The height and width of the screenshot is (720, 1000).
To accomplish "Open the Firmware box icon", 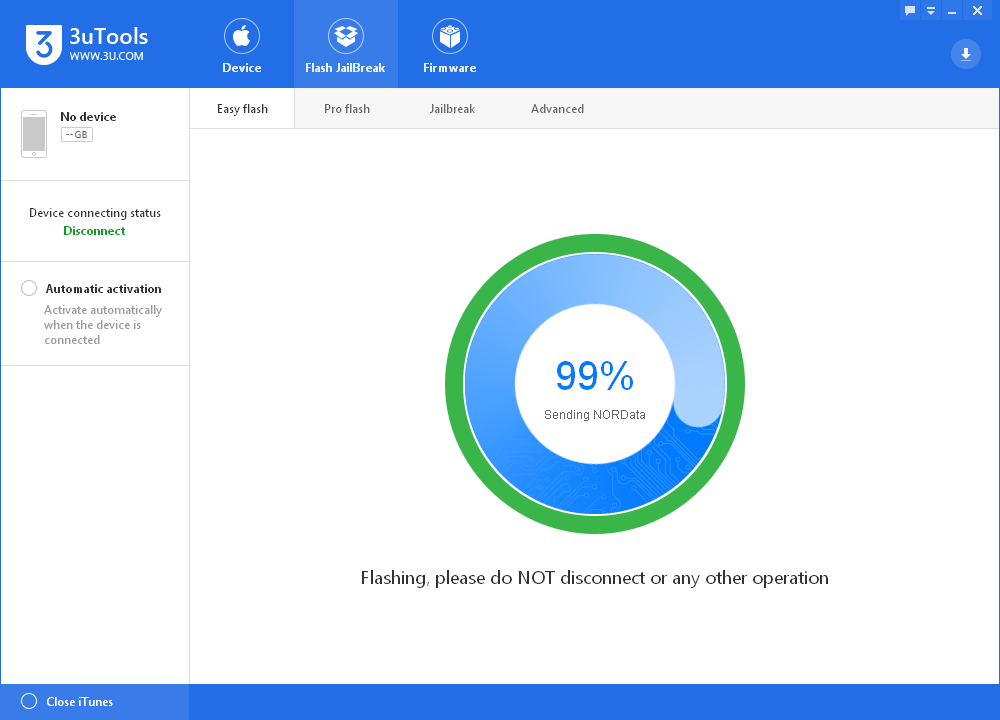I will [450, 36].
